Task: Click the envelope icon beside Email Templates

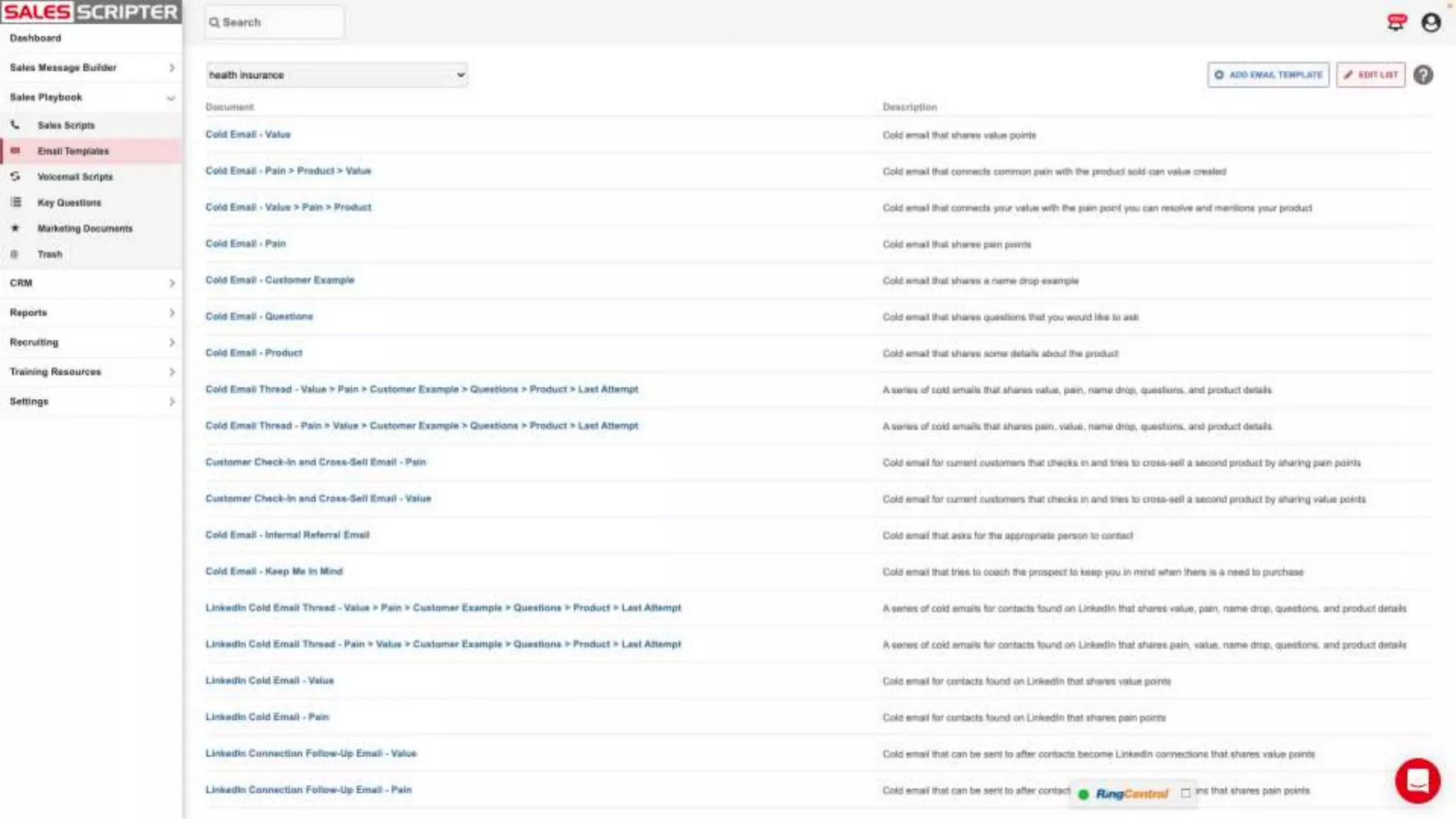Action: [x=15, y=151]
